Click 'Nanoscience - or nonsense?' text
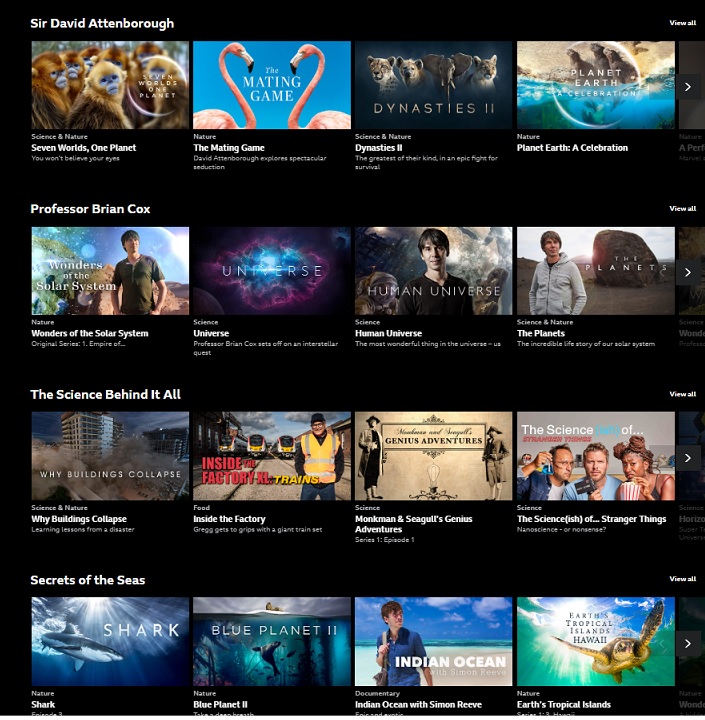 click(x=561, y=529)
